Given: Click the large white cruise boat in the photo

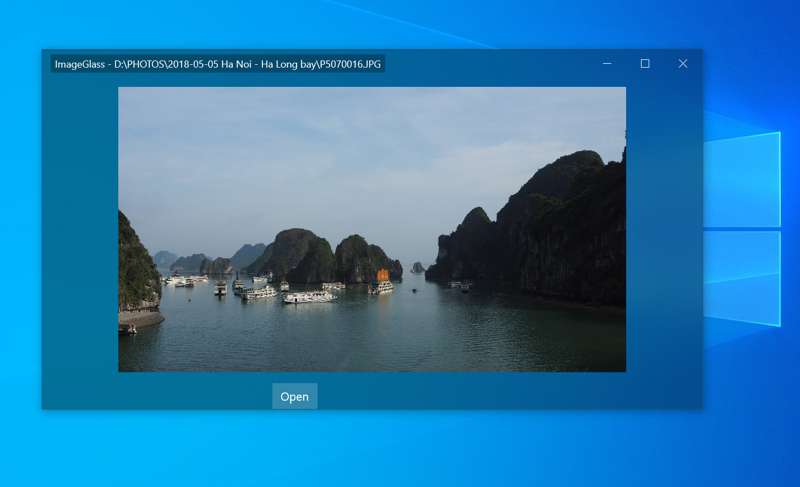Looking at the screenshot, I should point(309,297).
